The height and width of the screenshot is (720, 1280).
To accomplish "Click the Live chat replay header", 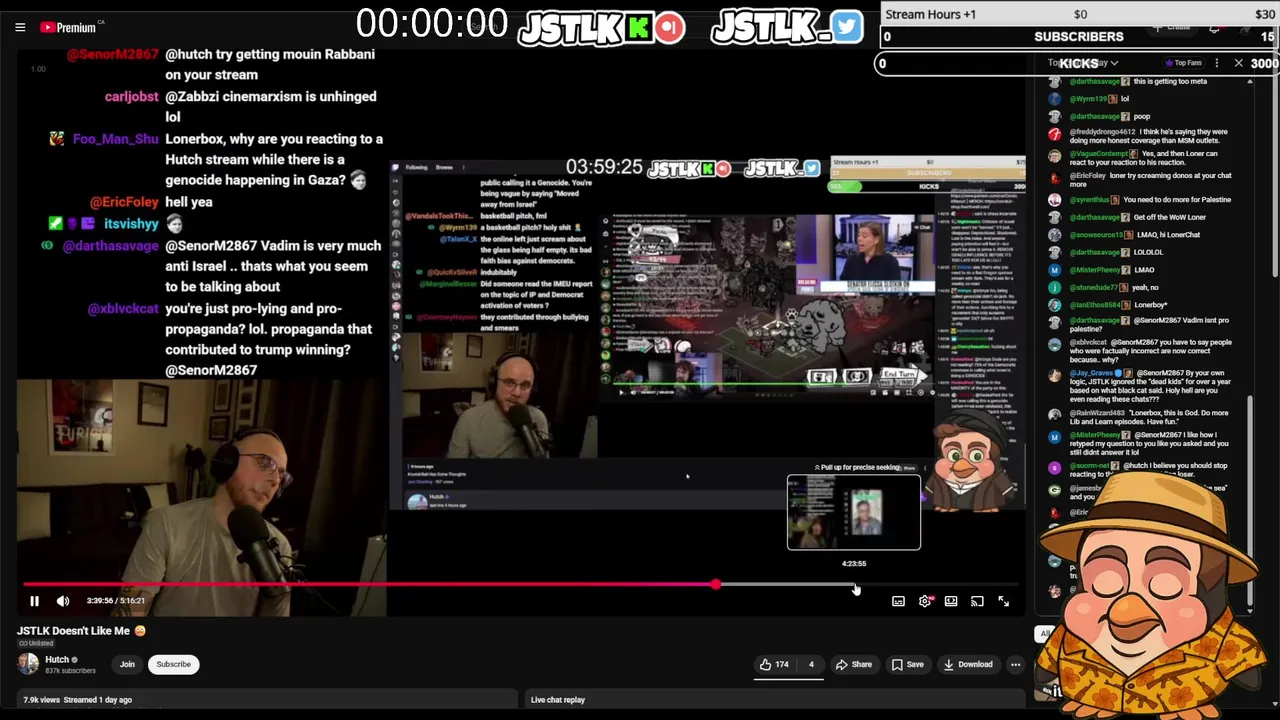I will 558,700.
